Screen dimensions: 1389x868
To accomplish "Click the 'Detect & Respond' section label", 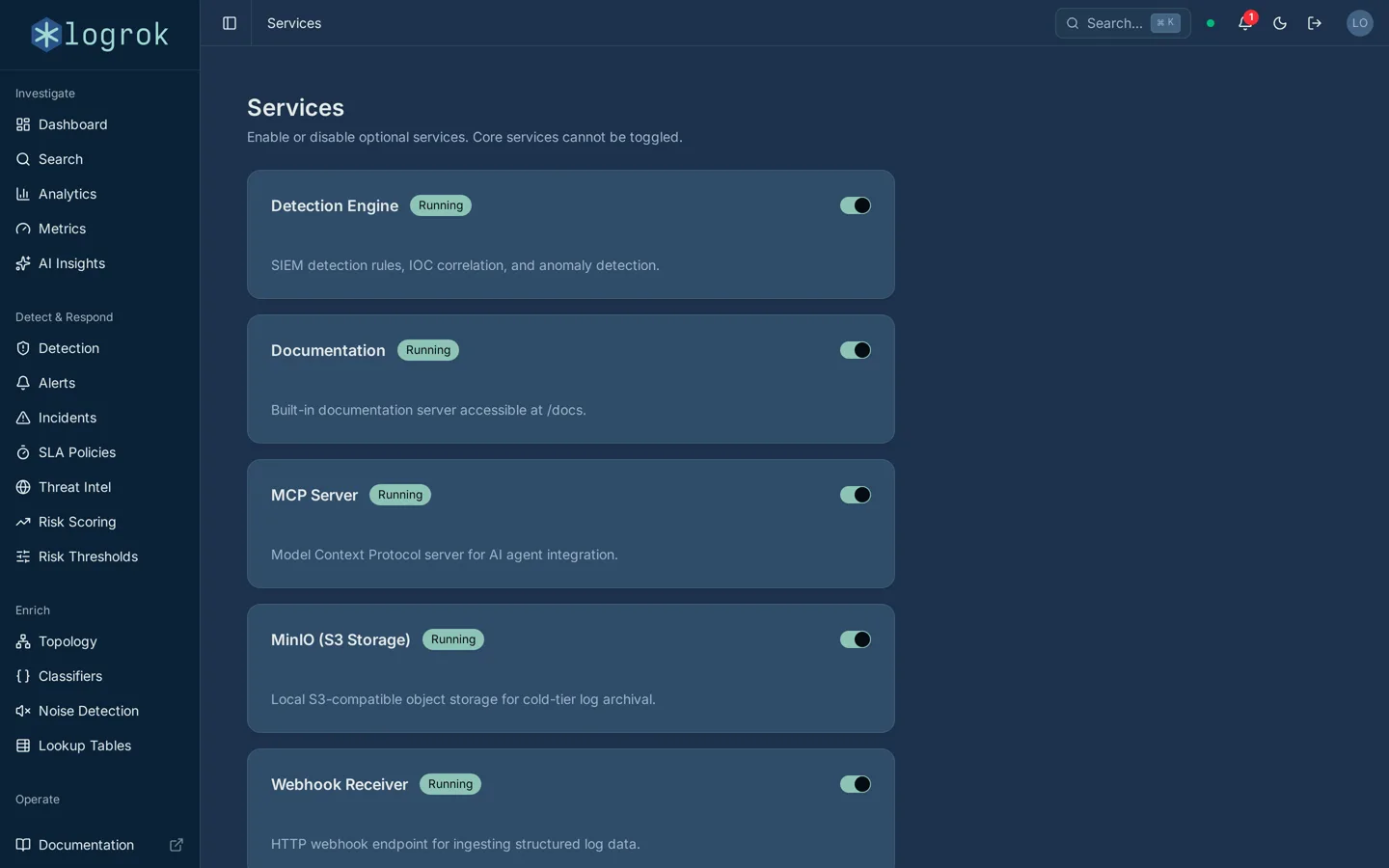I will [64, 317].
